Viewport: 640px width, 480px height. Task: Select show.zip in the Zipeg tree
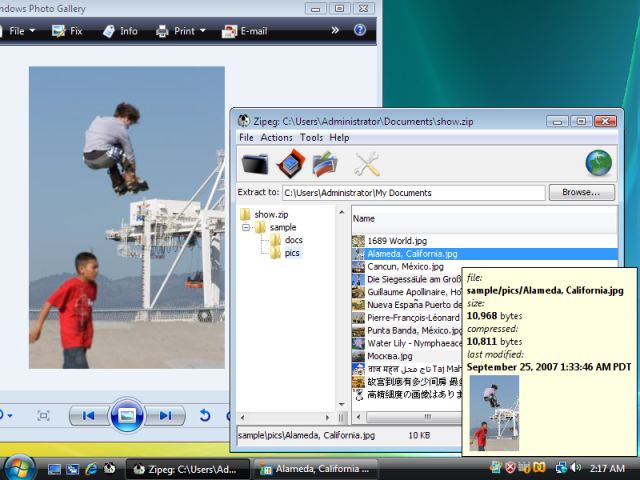pos(271,214)
